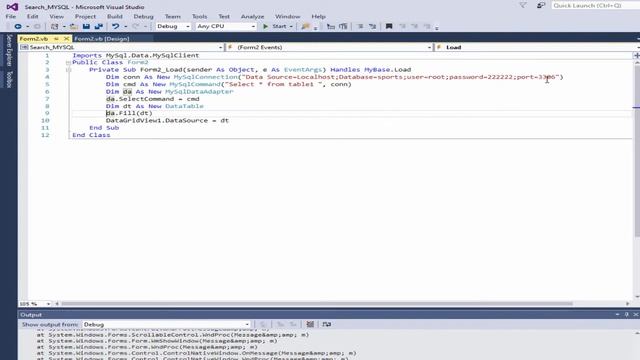This screenshot has width=640, height=360.
Task: Open the Edit menu
Action: click(x=33, y=16)
